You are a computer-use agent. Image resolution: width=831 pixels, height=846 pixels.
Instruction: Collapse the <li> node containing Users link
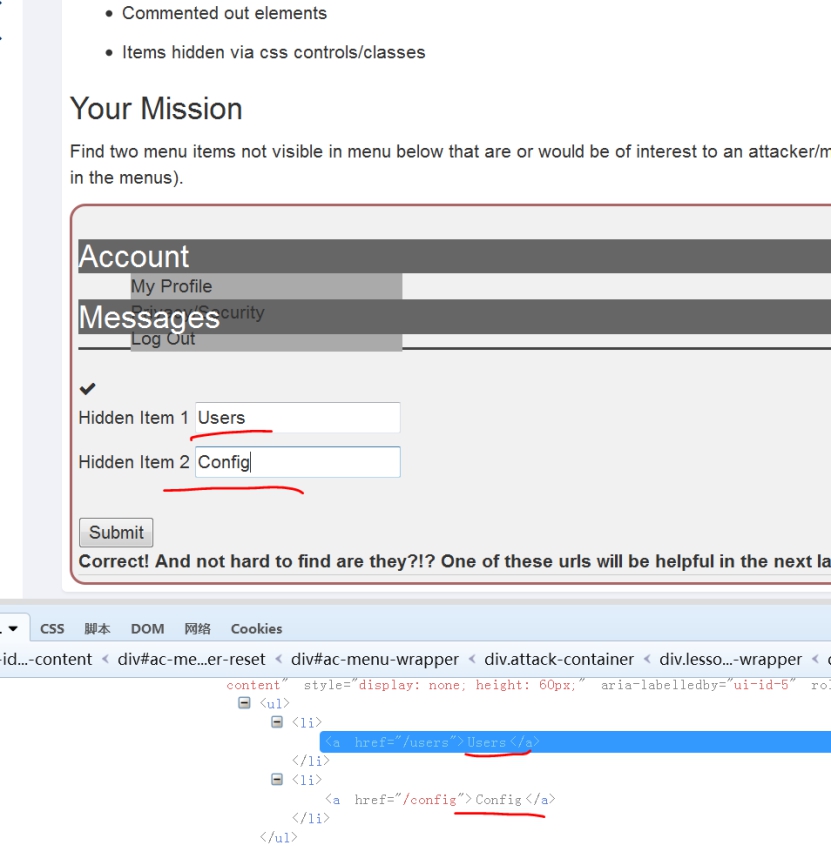pyautogui.click(x=277, y=722)
